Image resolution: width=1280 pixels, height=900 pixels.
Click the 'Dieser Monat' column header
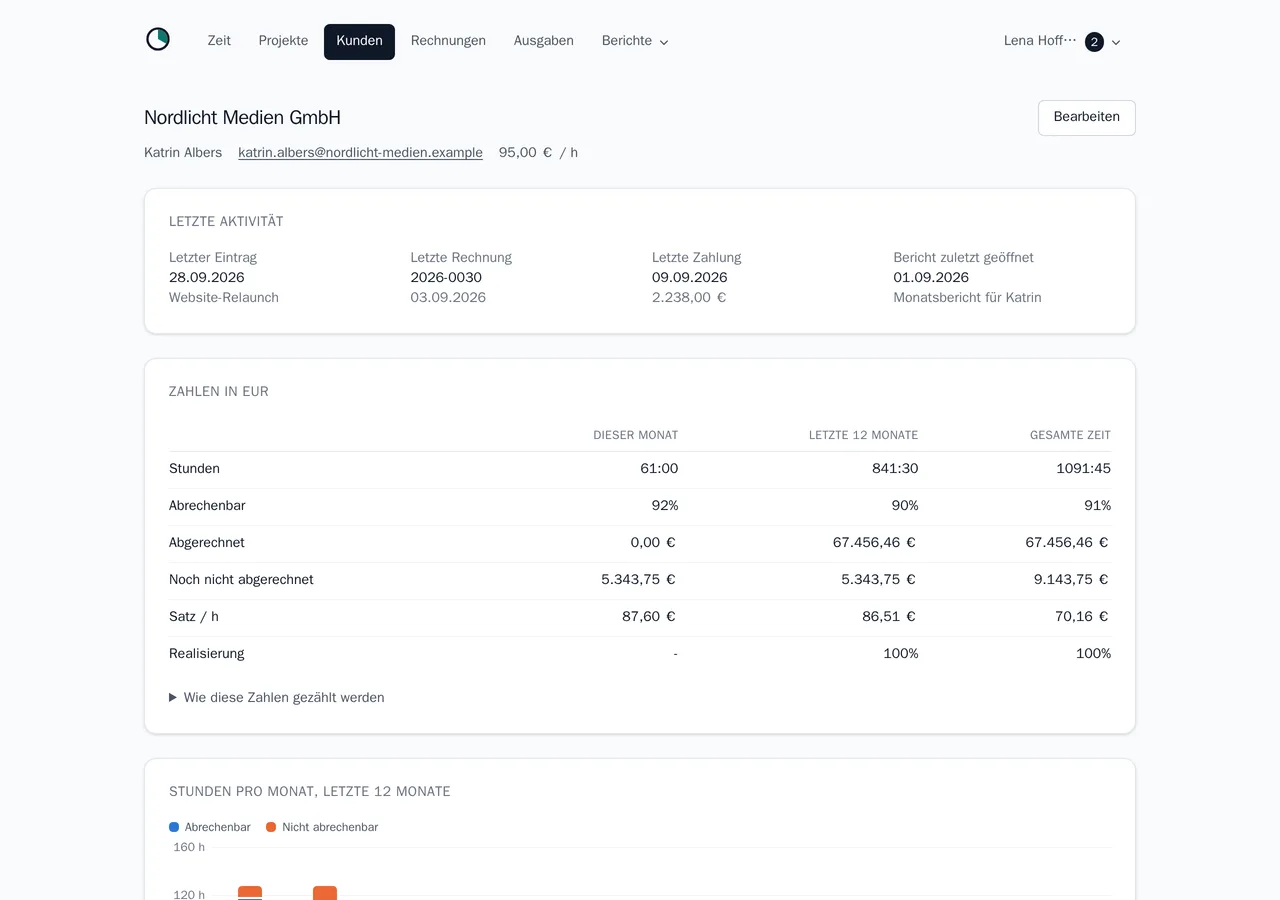tap(635, 435)
